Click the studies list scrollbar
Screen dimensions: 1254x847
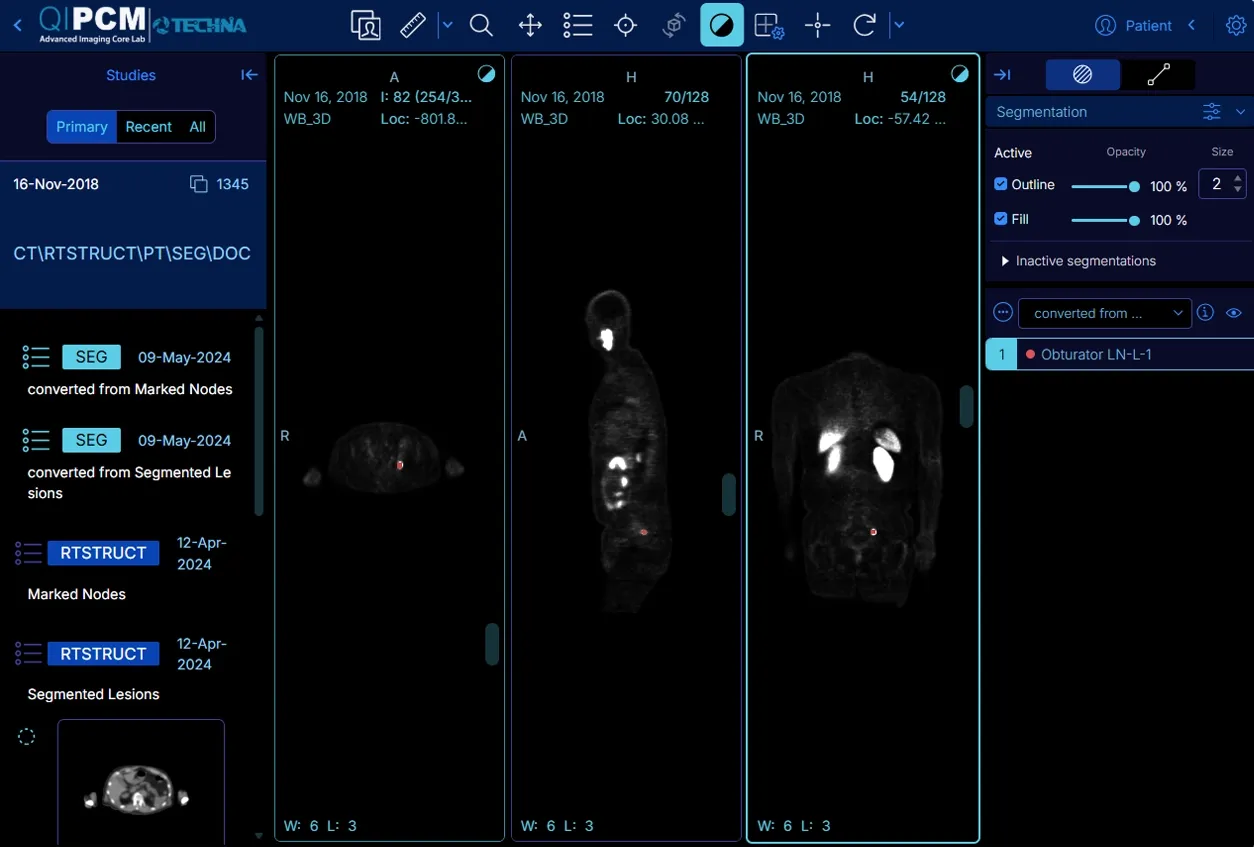(x=259, y=420)
